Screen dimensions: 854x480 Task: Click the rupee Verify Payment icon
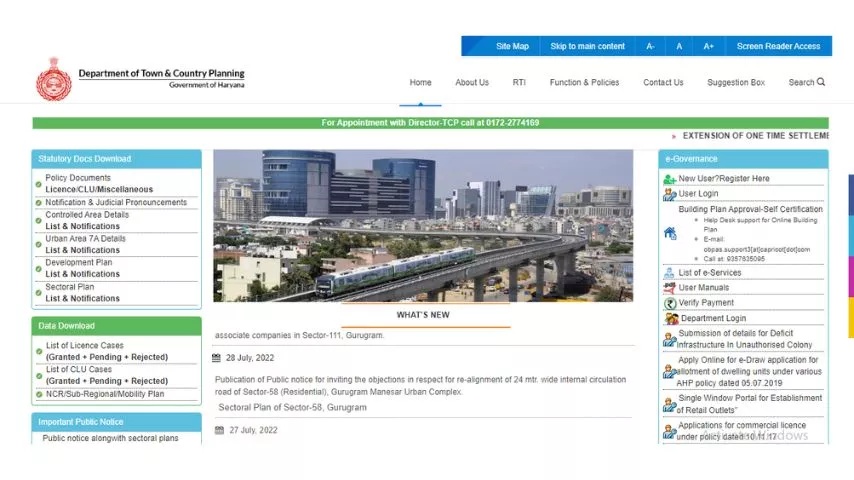point(670,303)
